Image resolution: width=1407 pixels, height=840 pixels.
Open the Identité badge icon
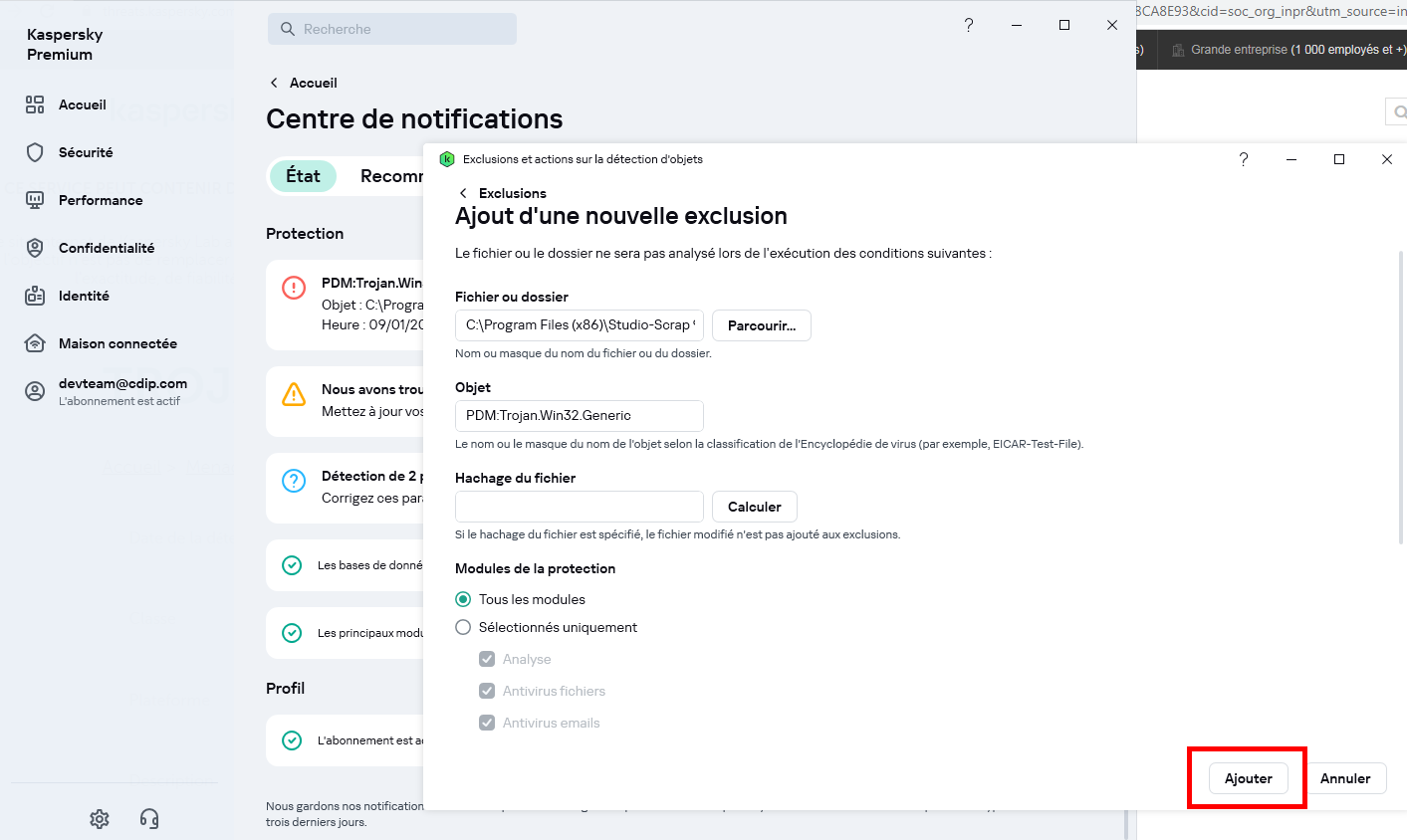pyautogui.click(x=35, y=296)
